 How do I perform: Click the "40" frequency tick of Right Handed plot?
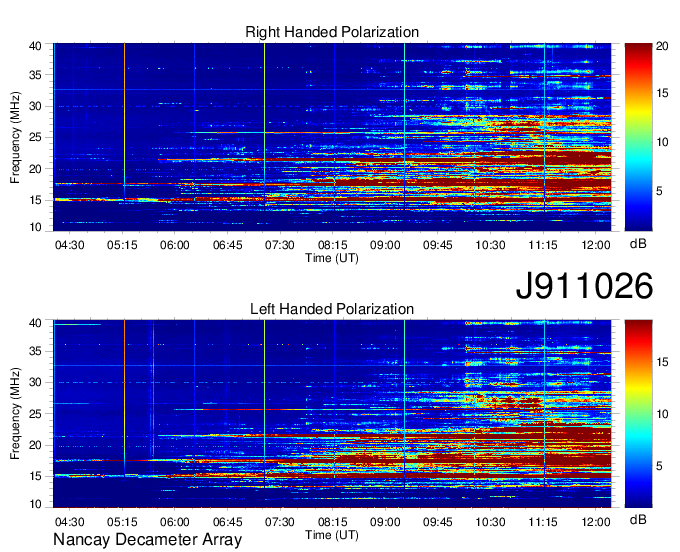(x=35, y=46)
